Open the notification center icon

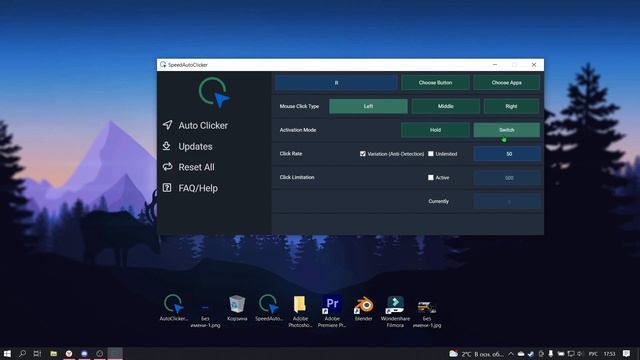627,353
